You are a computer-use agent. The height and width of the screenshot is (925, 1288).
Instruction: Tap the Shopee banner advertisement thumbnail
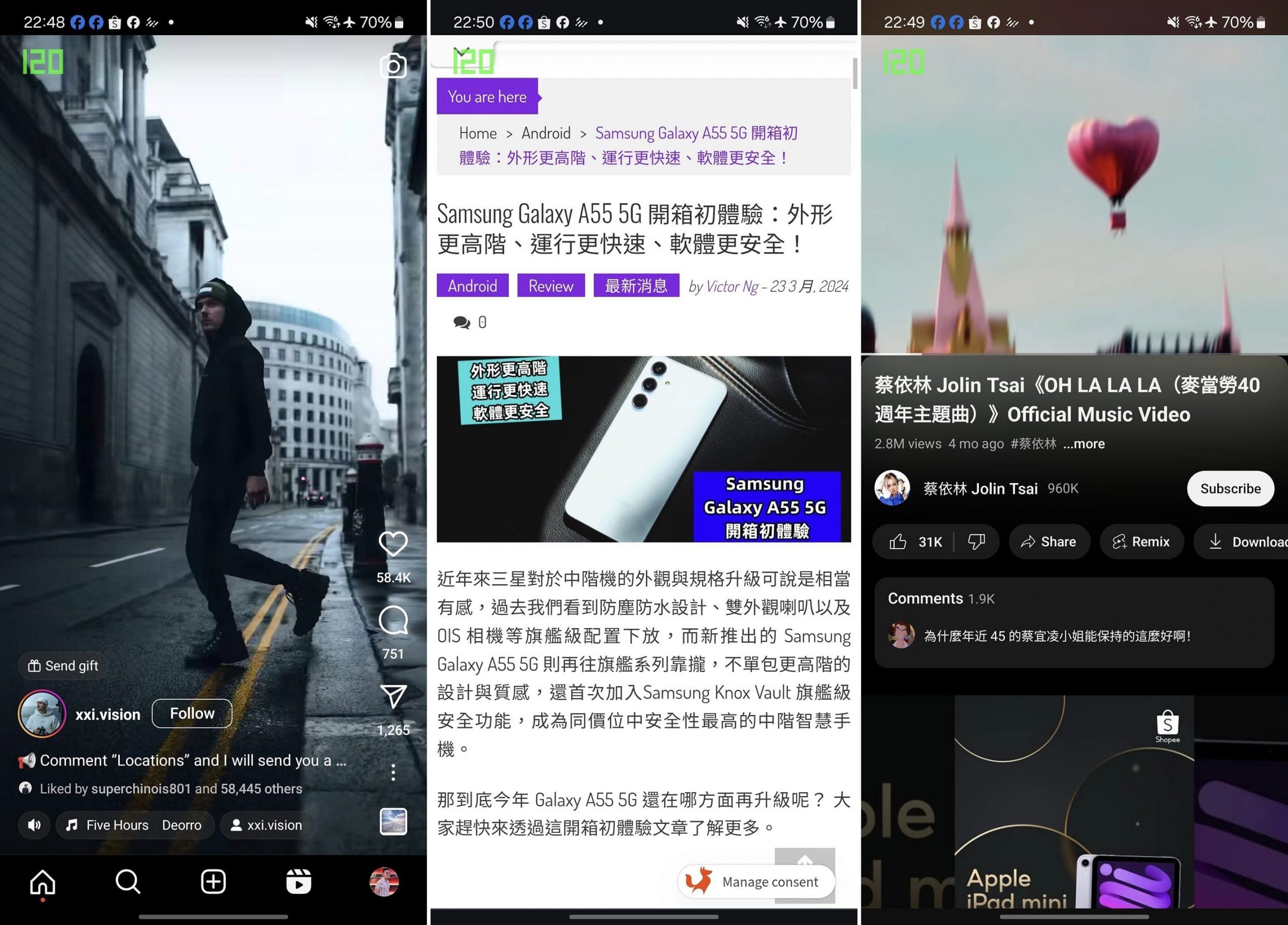1075,800
